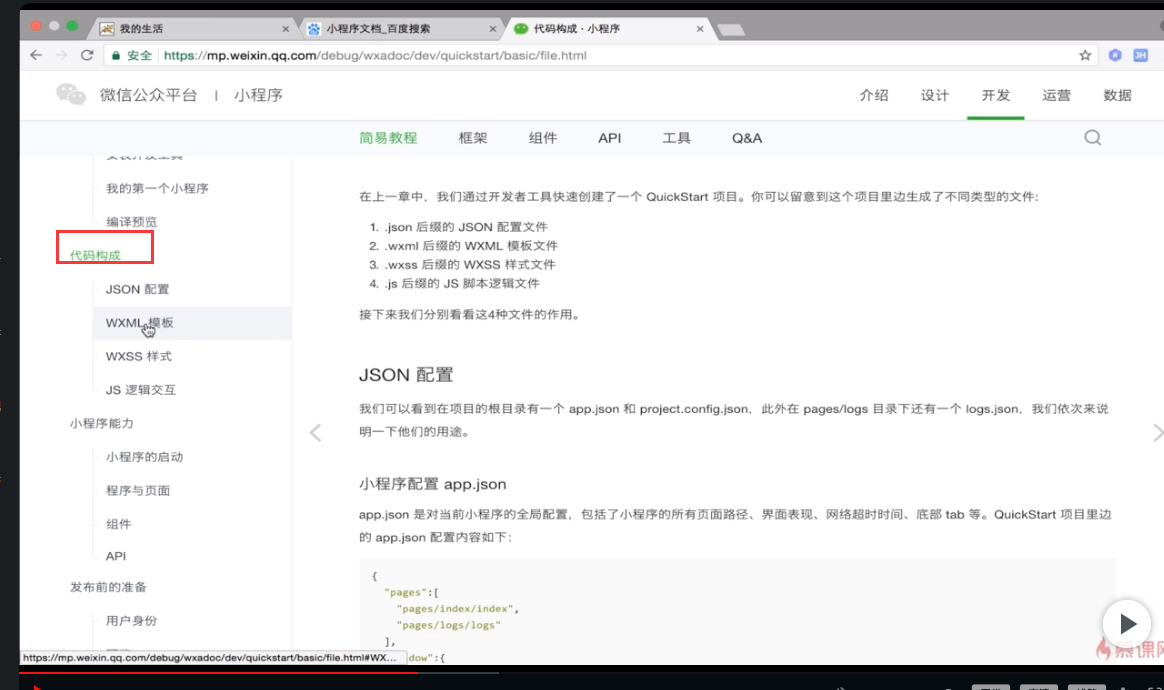Select the API sub-navigation tab
This screenshot has width=1164, height=690.
pos(609,138)
